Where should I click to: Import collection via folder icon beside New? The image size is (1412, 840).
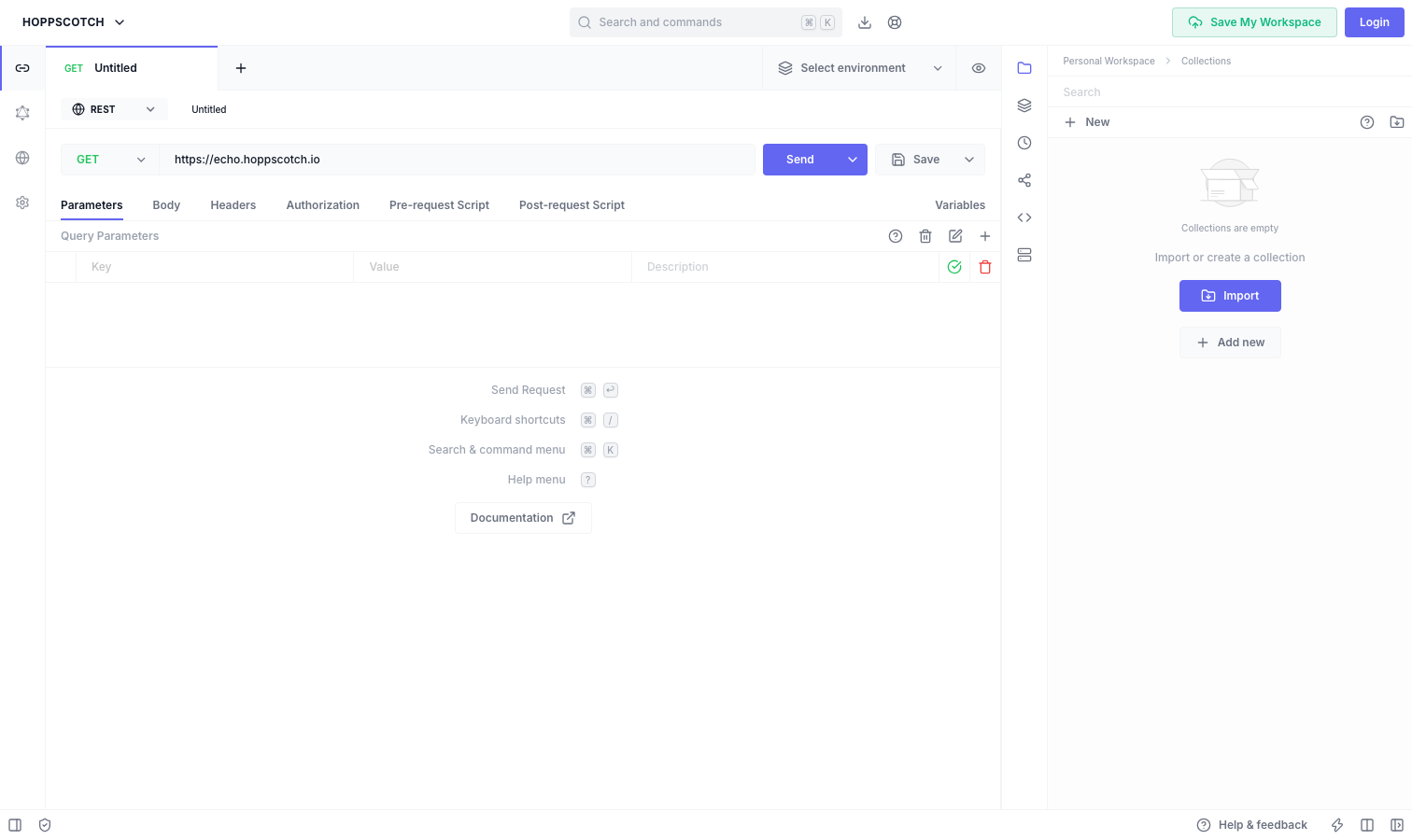click(x=1397, y=122)
